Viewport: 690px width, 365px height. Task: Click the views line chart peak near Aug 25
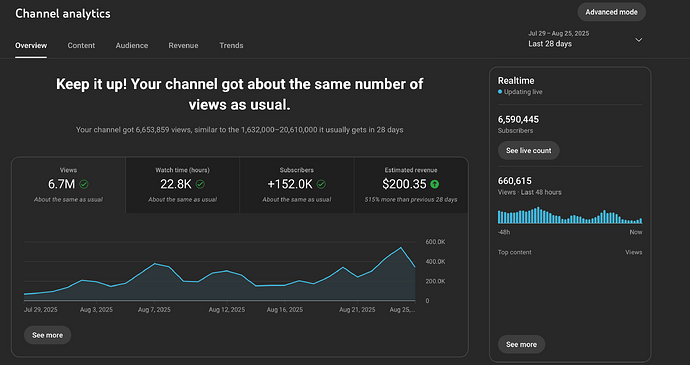400,248
